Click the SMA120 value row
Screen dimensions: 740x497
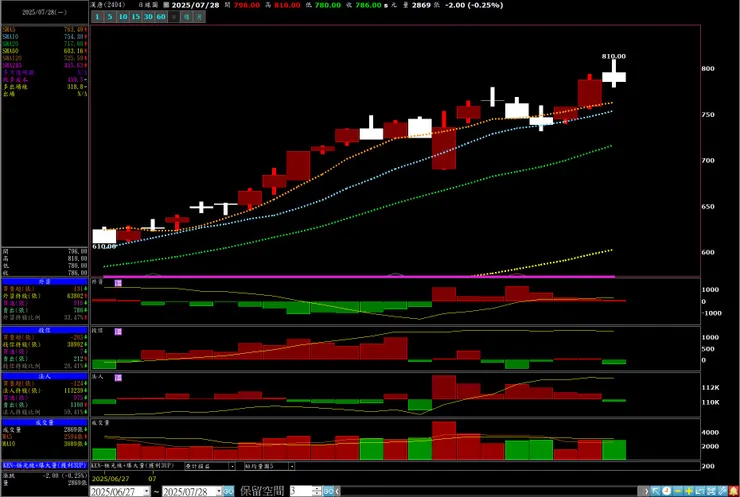[x=44, y=58]
